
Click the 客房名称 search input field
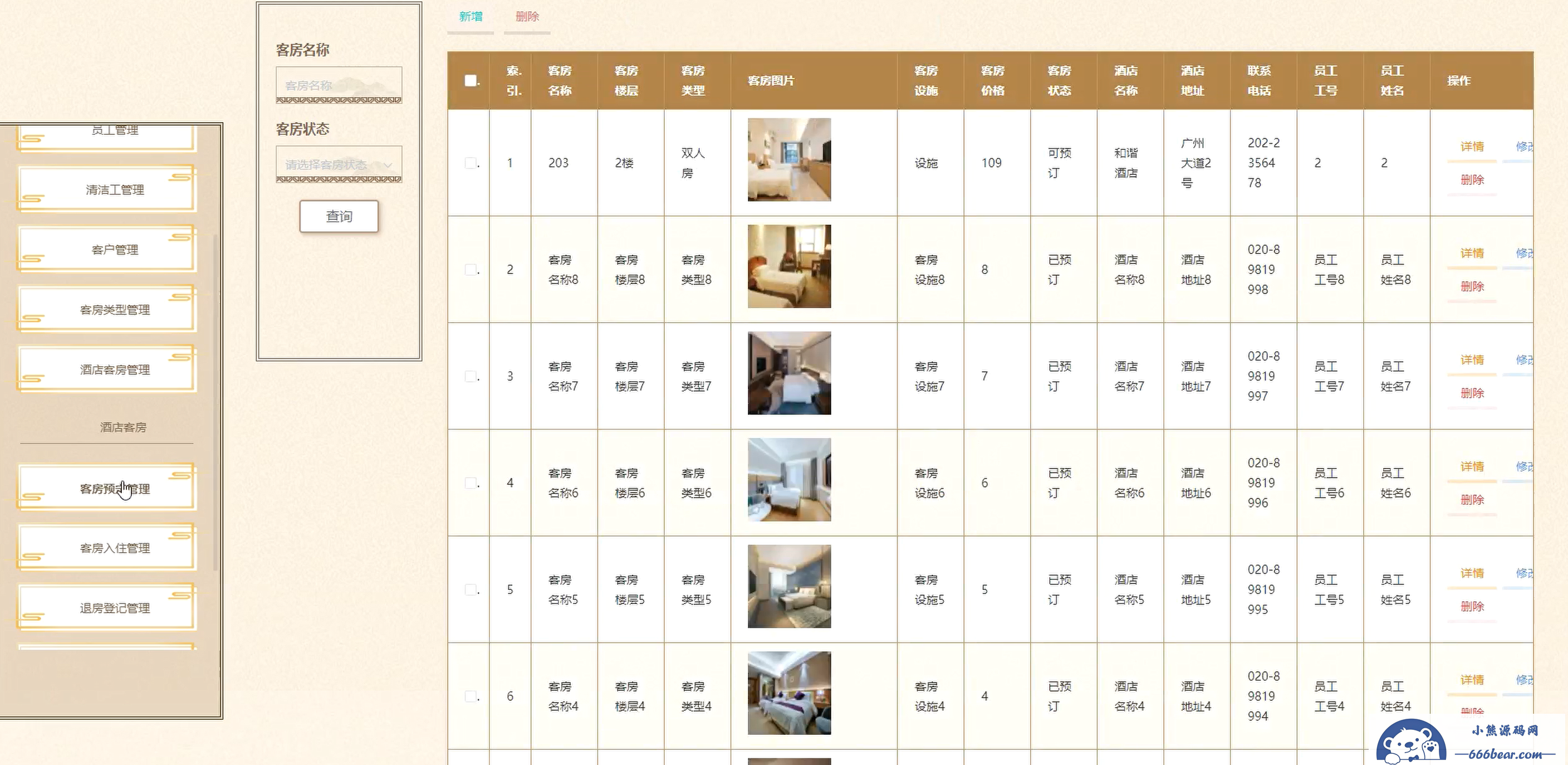pyautogui.click(x=339, y=85)
